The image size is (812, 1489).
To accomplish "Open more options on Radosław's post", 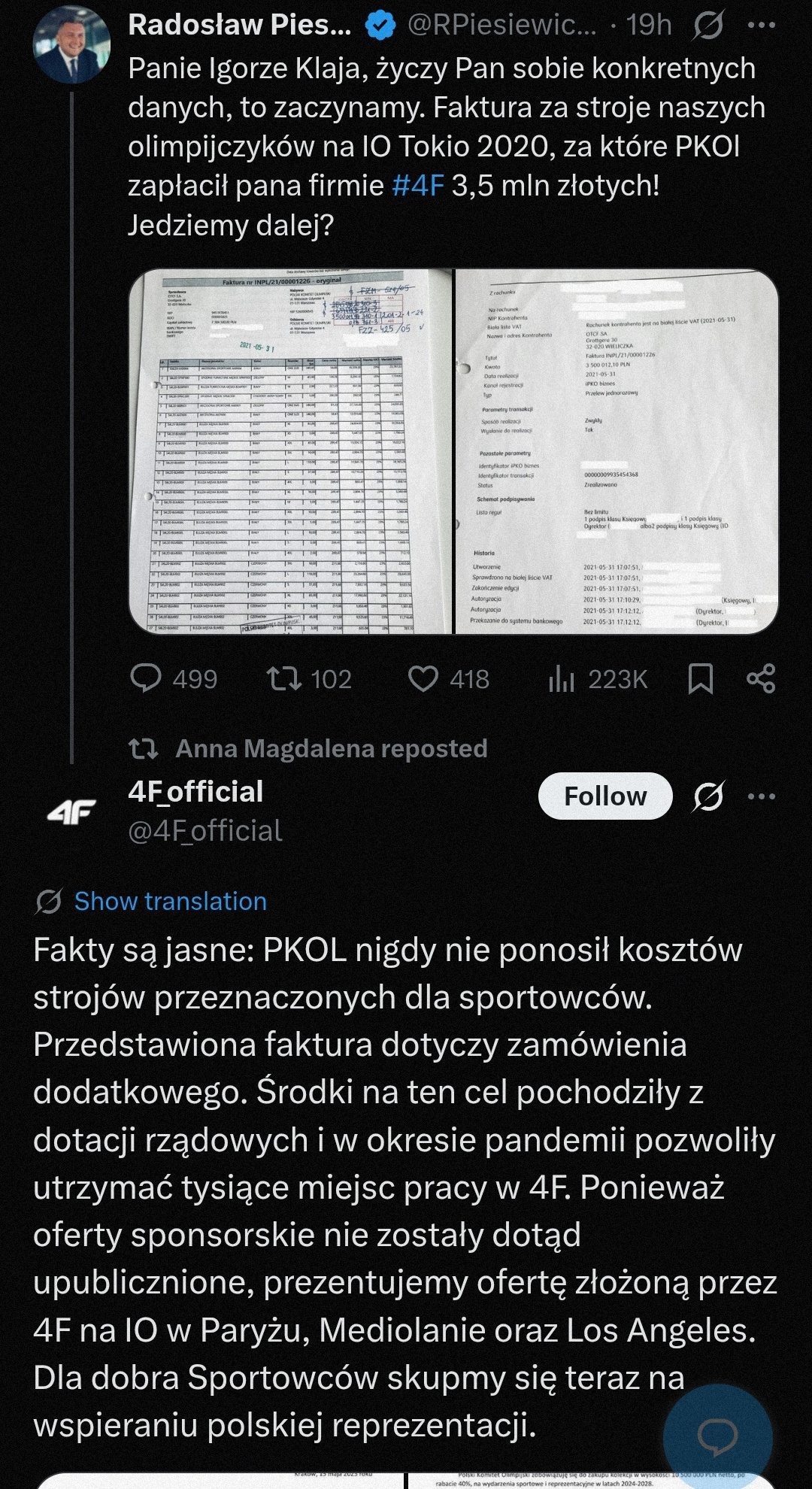I will pos(761,26).
